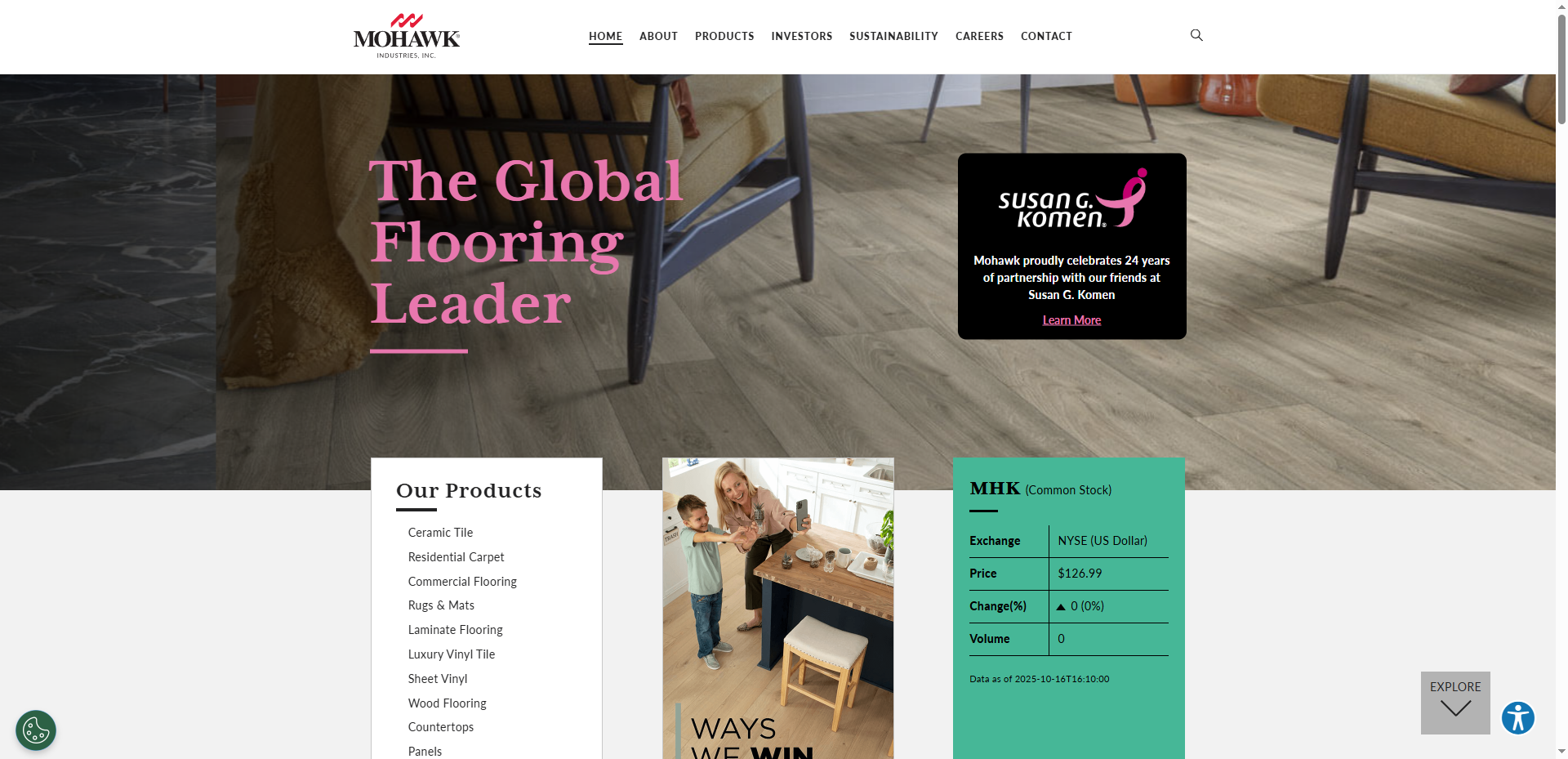Open the search magnifier icon
The width and height of the screenshot is (1568, 759).
pos(1196,35)
